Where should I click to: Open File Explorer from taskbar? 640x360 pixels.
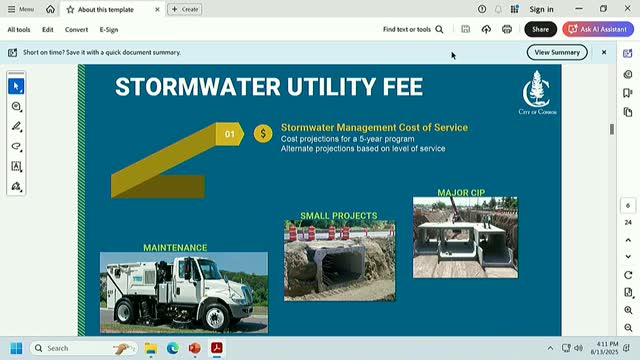coord(151,348)
